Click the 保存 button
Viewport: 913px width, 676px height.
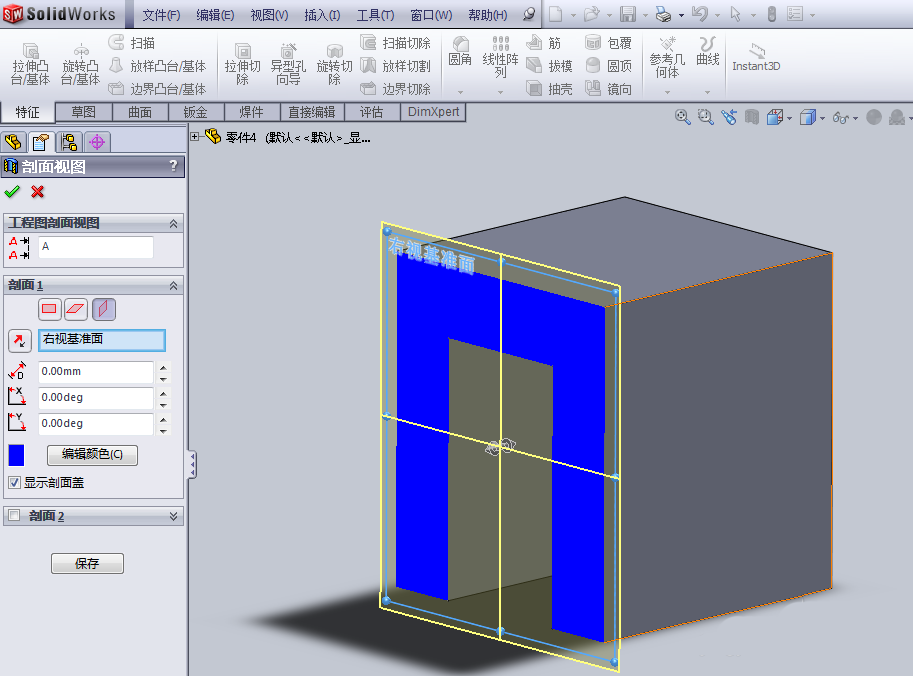pos(86,563)
